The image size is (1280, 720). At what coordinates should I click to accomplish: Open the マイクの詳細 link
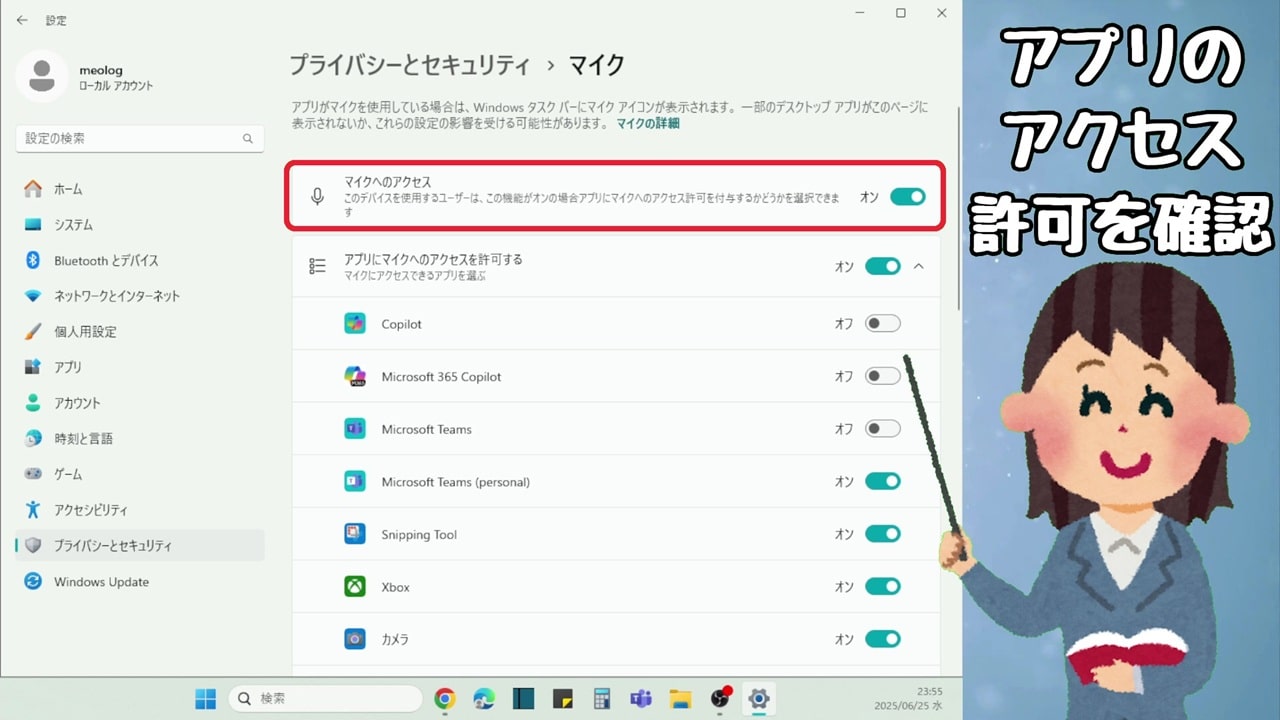[648, 124]
